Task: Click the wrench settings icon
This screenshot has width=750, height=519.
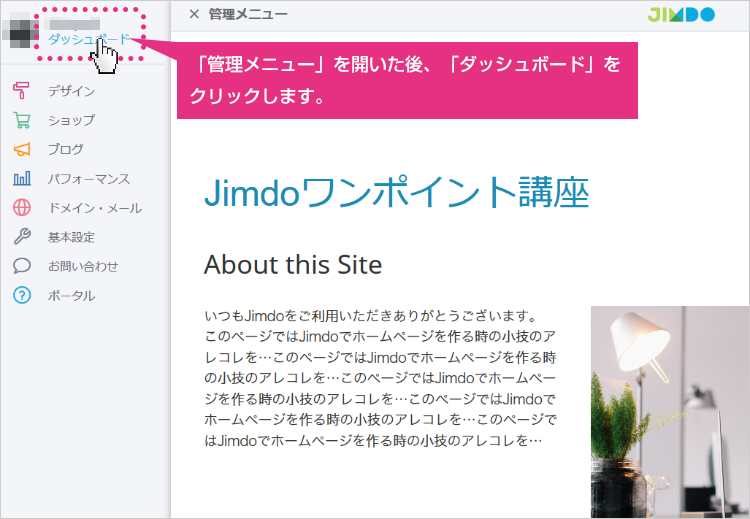Action: [x=22, y=237]
